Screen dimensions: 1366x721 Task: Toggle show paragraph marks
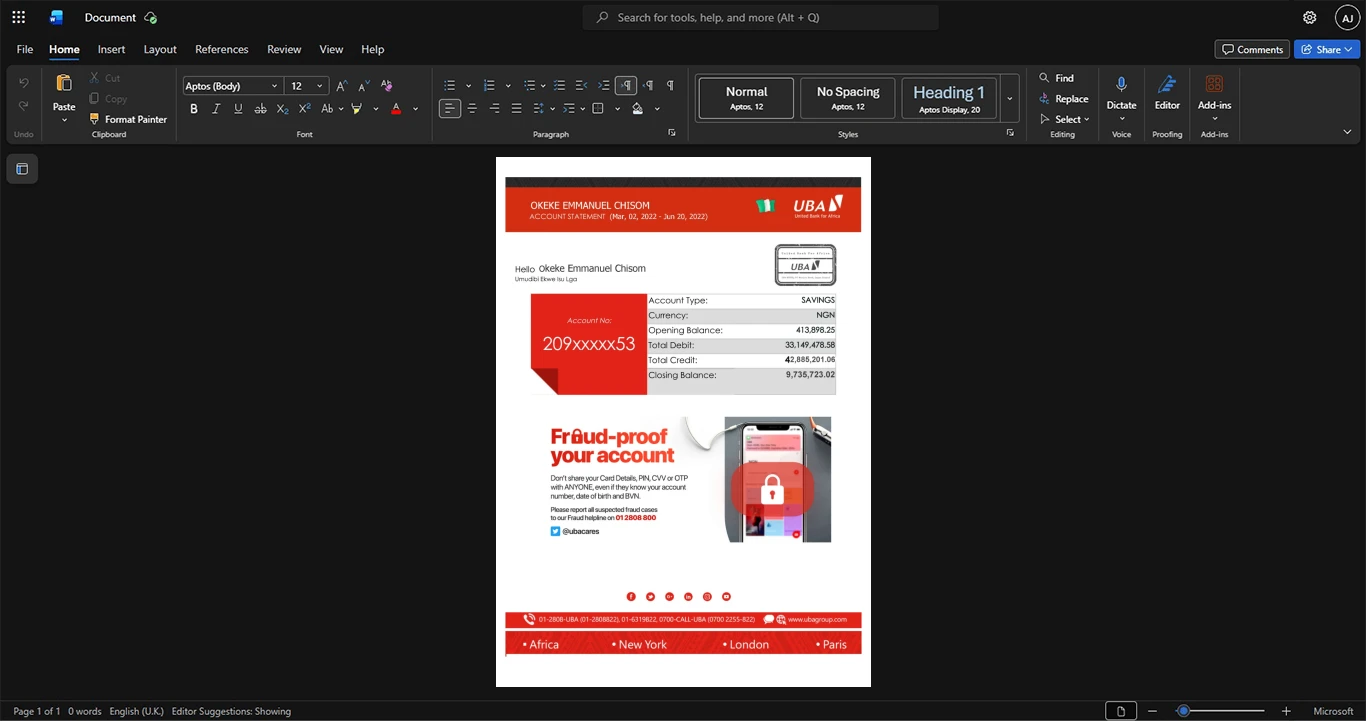[670, 86]
